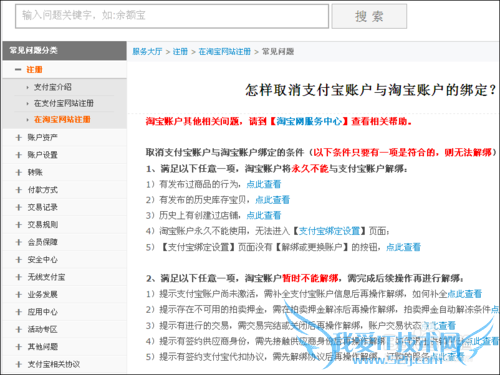The height and width of the screenshot is (375, 500).
Task: Expand the 支付宝相关协议 category
Action: [19, 364]
